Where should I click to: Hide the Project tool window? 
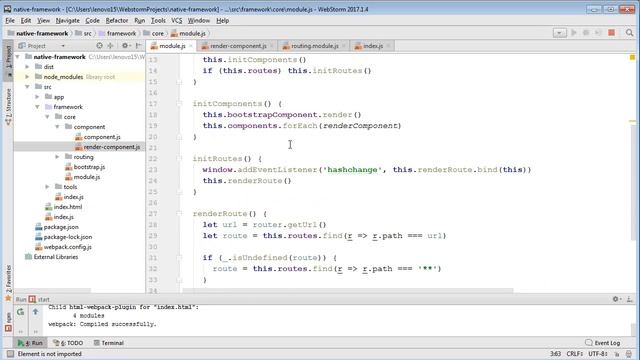click(138, 46)
